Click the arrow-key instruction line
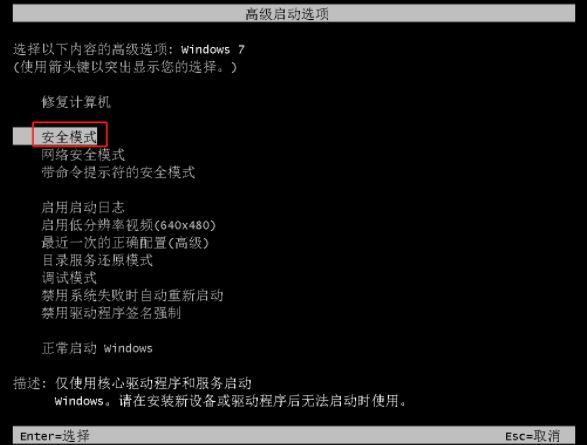Image resolution: width=587 pixels, height=445 pixels. tap(125, 67)
